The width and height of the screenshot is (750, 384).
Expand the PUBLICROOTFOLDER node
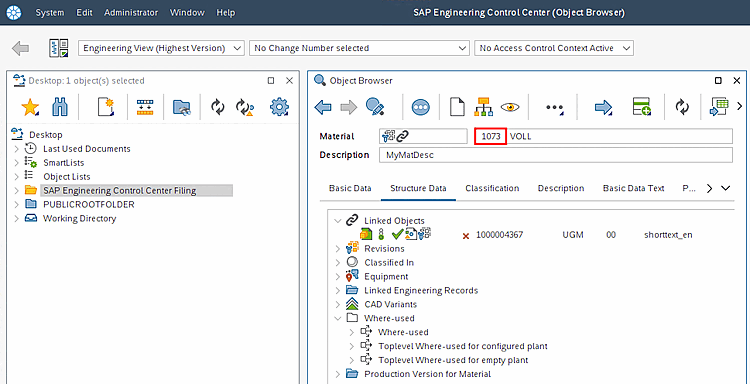[17, 205]
